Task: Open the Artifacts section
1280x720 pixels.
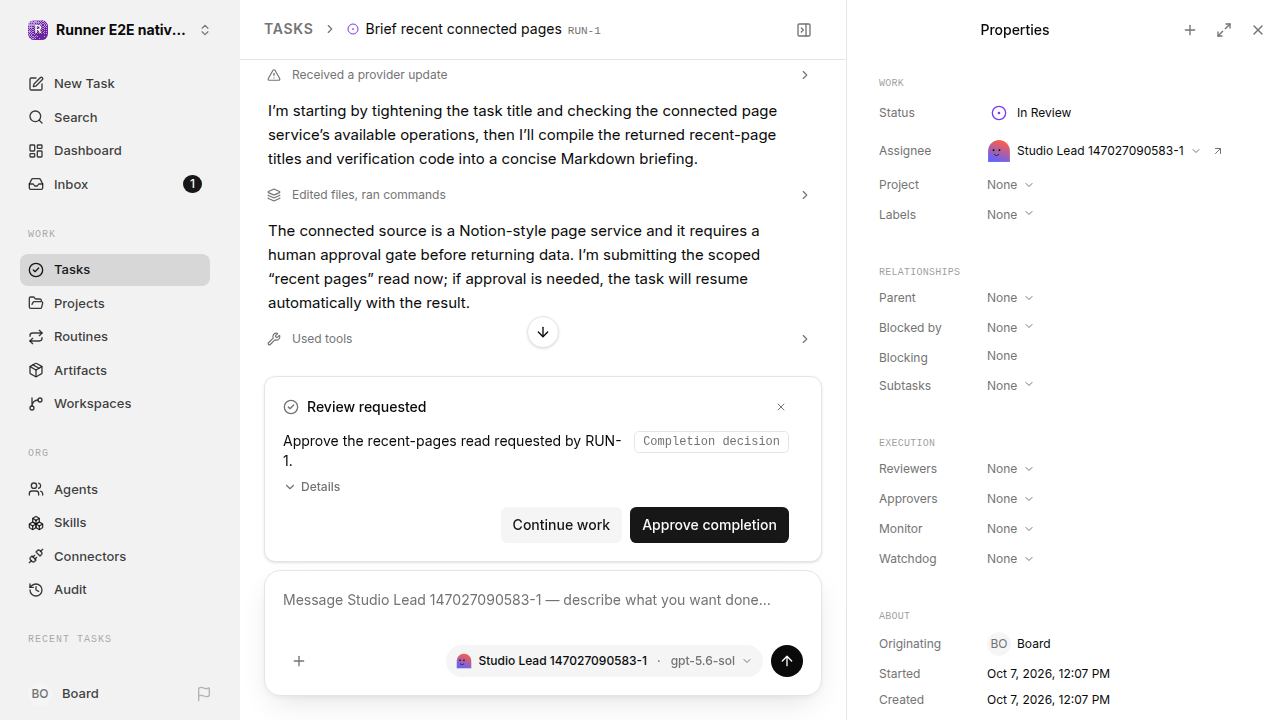Action: 115,370
